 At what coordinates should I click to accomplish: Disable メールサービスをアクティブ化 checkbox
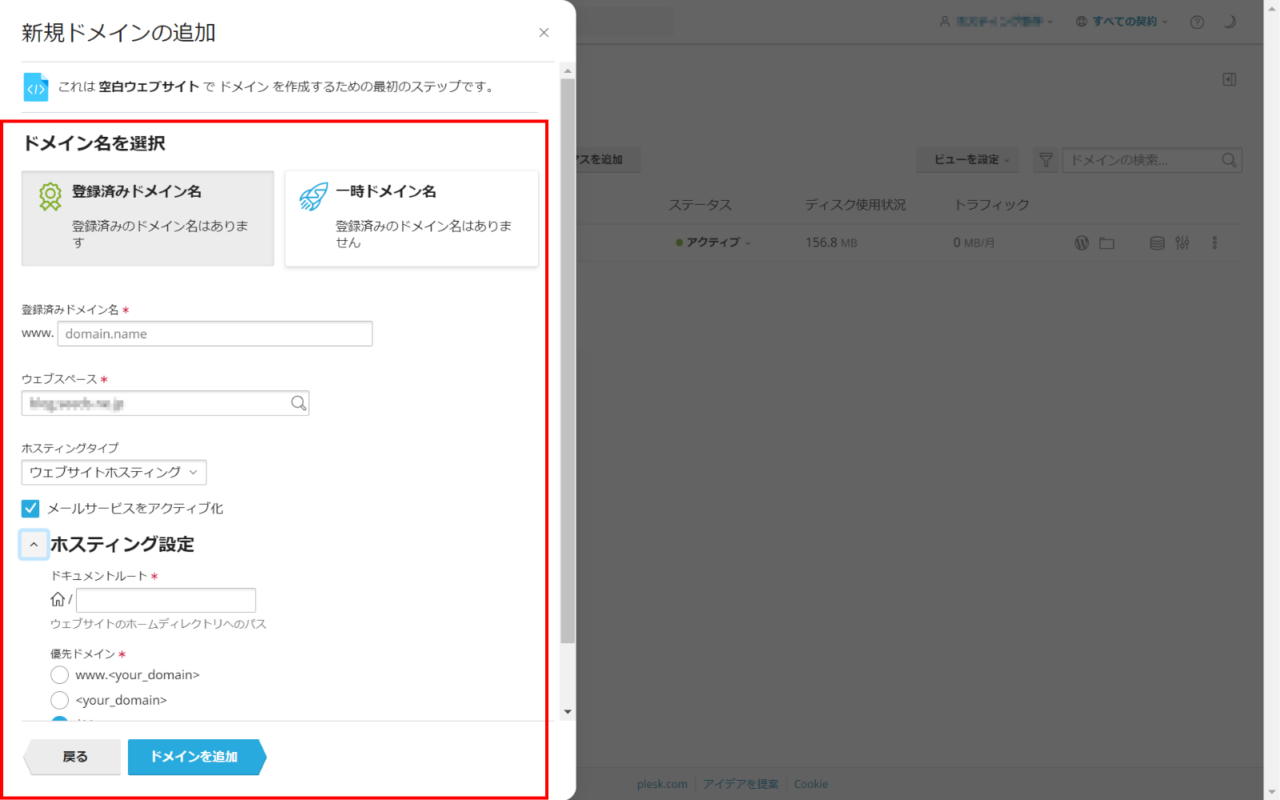pos(30,508)
